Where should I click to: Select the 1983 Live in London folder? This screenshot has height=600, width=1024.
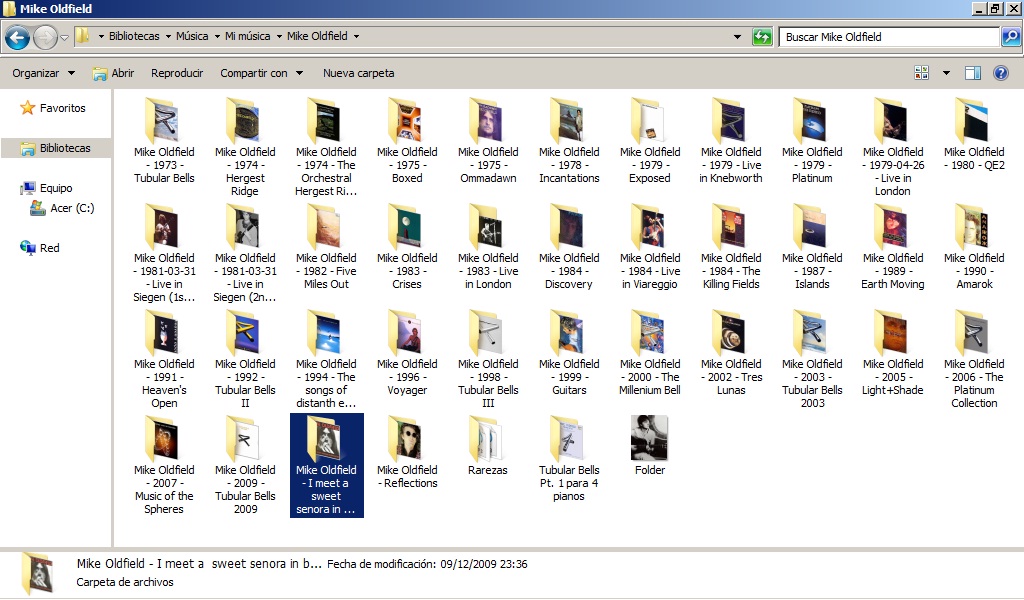pyautogui.click(x=488, y=247)
